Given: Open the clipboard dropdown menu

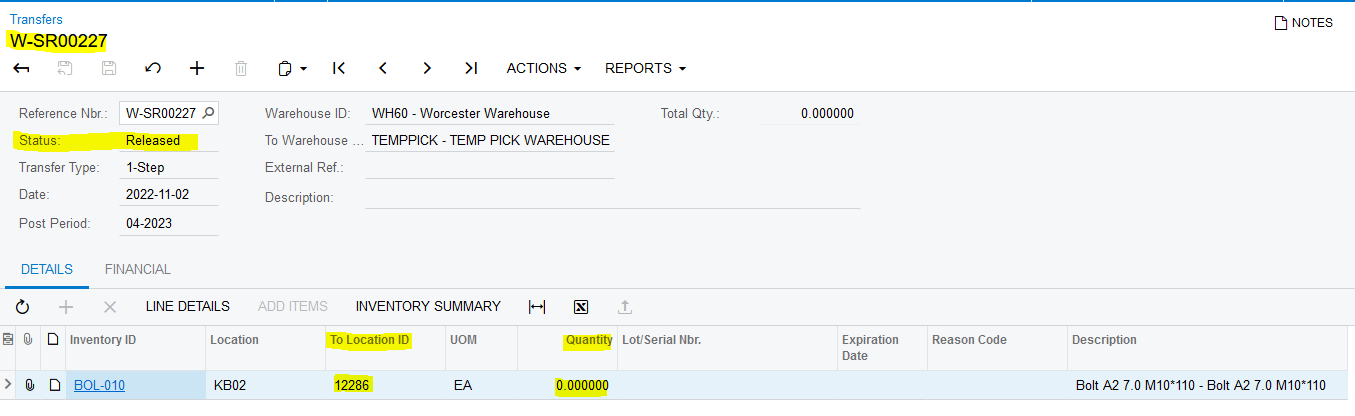Looking at the screenshot, I should pos(292,68).
